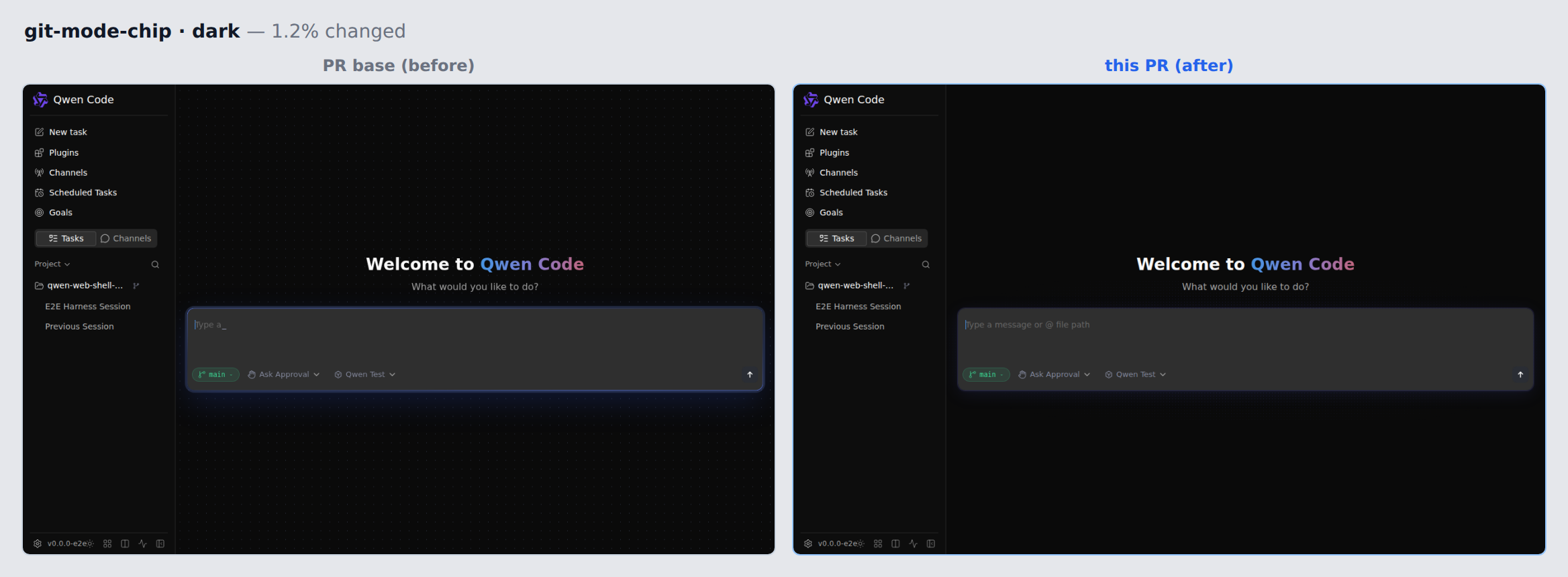Switch to Channels tab in before panel
This screenshot has width=1568, height=577.
pyautogui.click(x=126, y=238)
